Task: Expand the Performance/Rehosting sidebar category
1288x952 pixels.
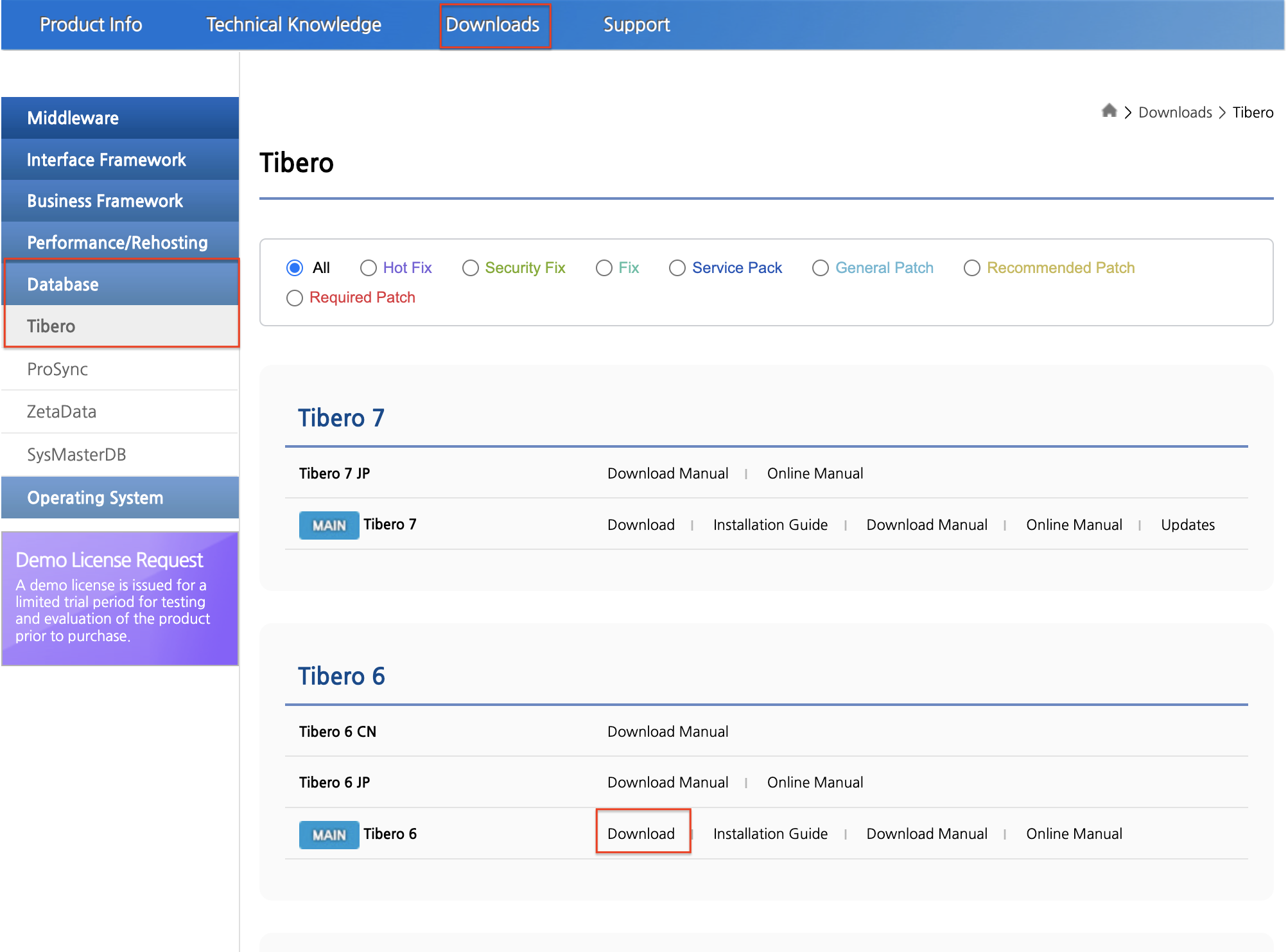Action: [x=120, y=243]
